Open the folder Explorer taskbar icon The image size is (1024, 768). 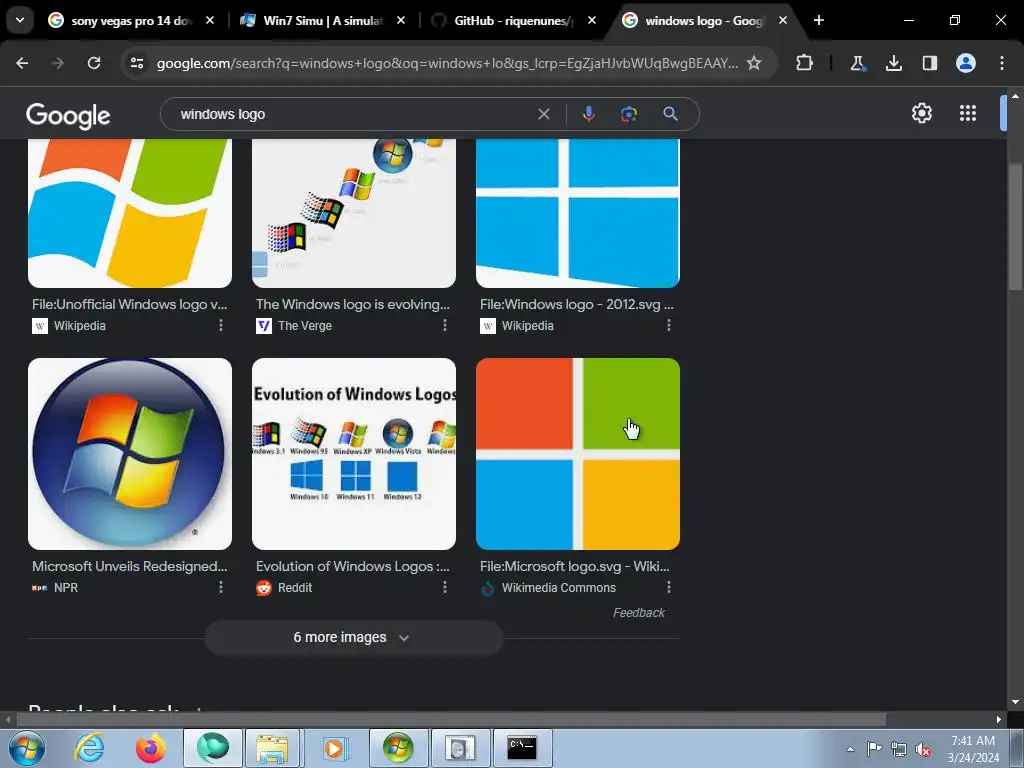click(x=272, y=748)
